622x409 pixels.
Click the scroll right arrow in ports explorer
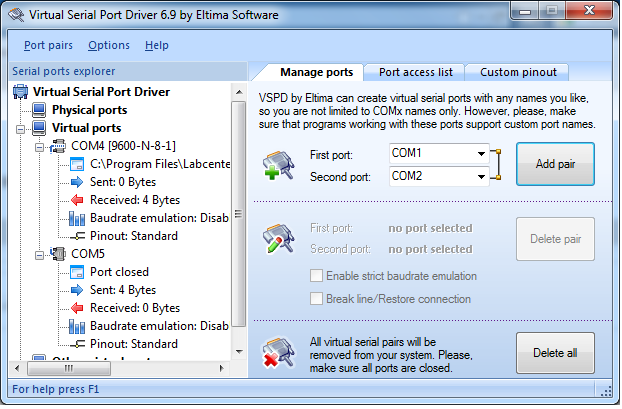pyautogui.click(x=222, y=369)
